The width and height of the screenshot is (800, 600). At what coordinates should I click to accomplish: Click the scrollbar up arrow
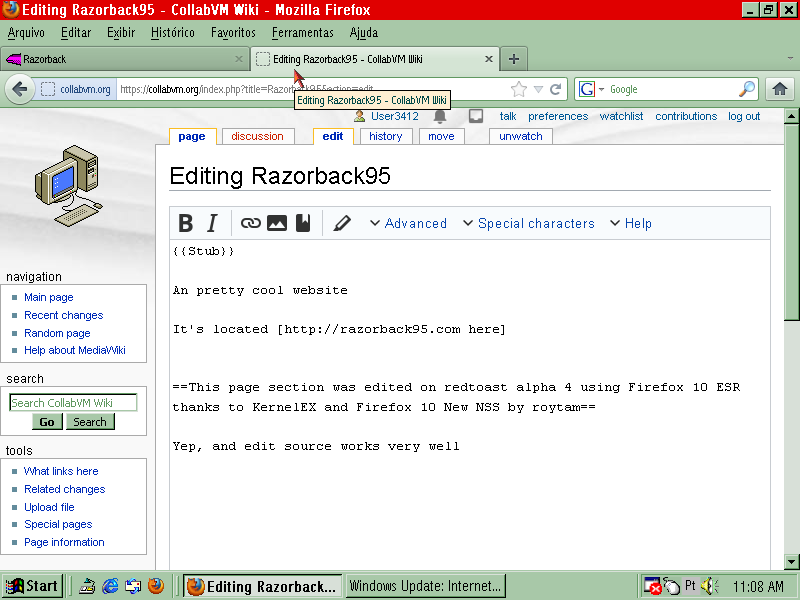(x=792, y=116)
